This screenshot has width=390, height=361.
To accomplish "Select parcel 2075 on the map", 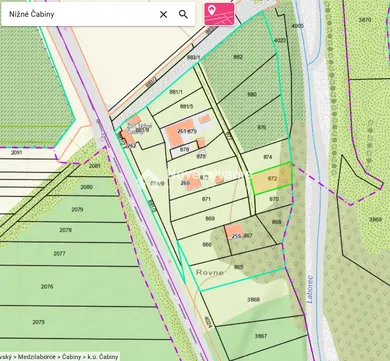I will pyautogui.click(x=39, y=322).
